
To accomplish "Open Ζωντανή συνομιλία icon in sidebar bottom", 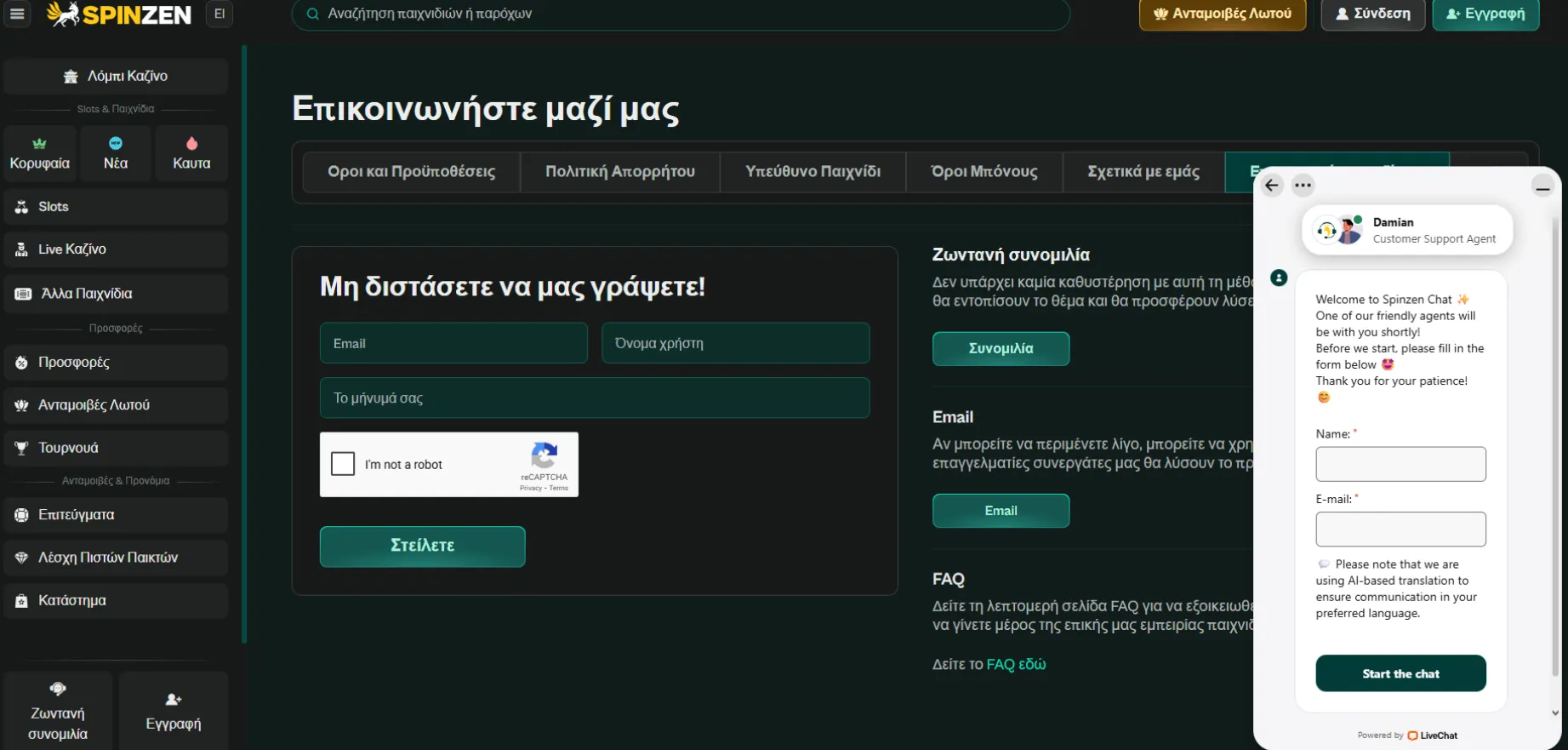I will (58, 689).
